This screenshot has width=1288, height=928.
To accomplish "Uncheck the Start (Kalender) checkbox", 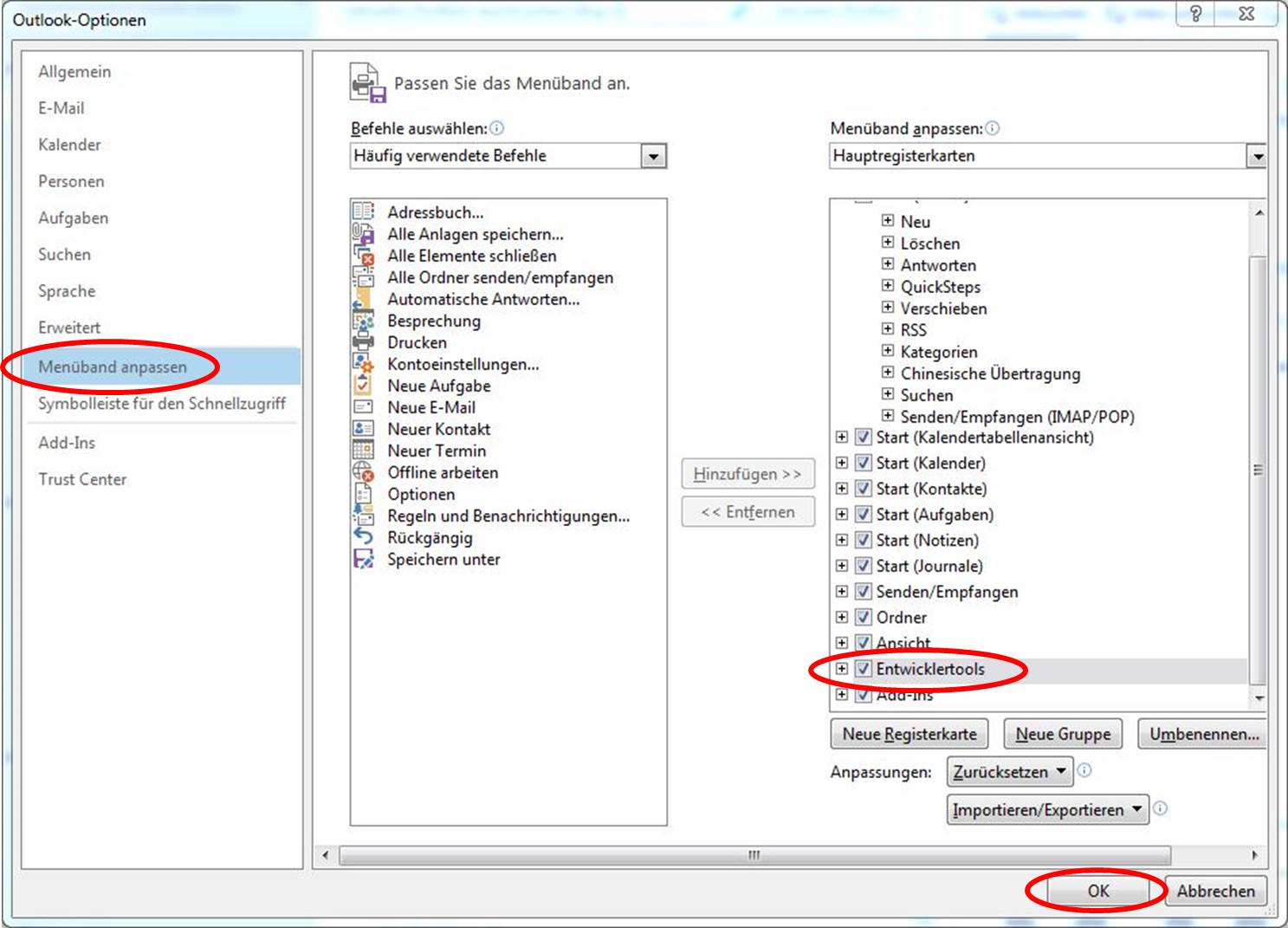I will click(x=863, y=463).
